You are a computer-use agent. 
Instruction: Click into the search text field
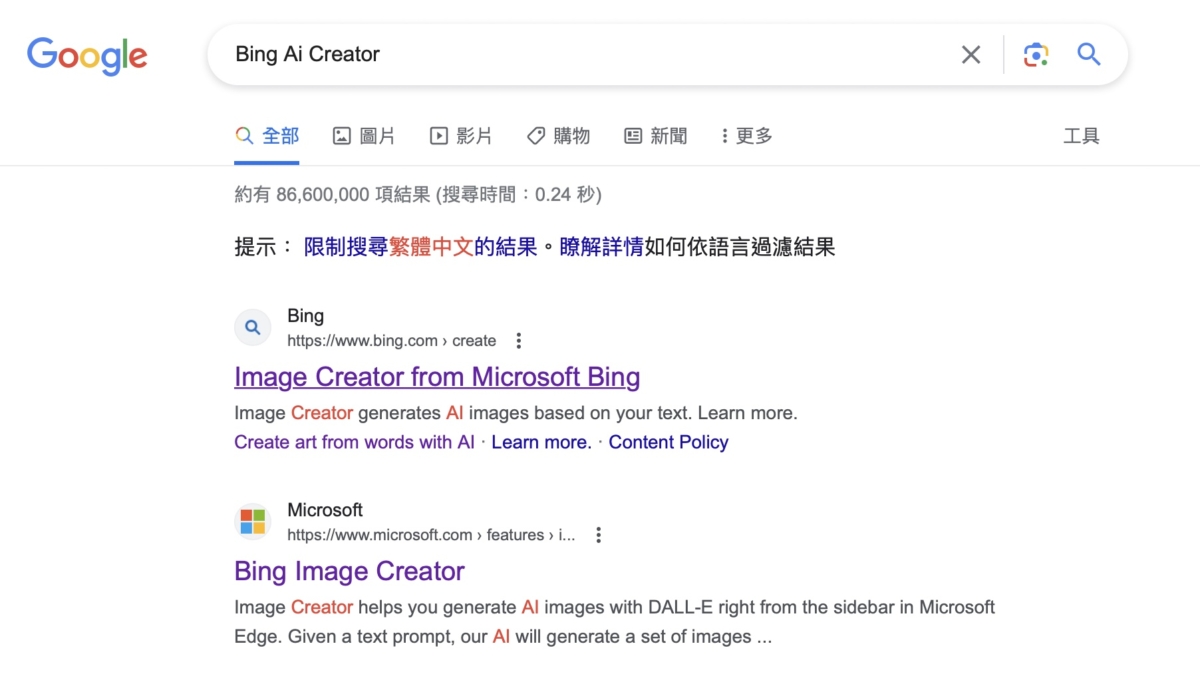pos(580,55)
